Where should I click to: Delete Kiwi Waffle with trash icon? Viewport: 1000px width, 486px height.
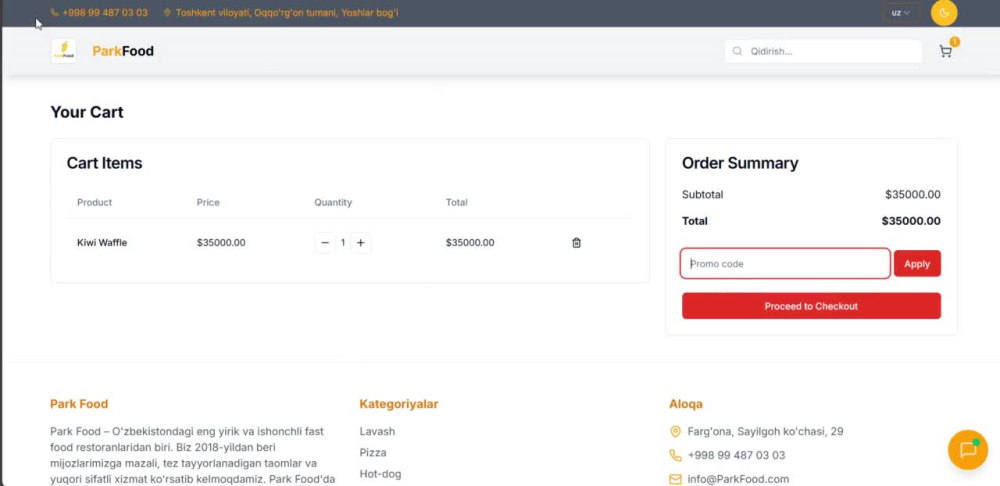(x=577, y=242)
